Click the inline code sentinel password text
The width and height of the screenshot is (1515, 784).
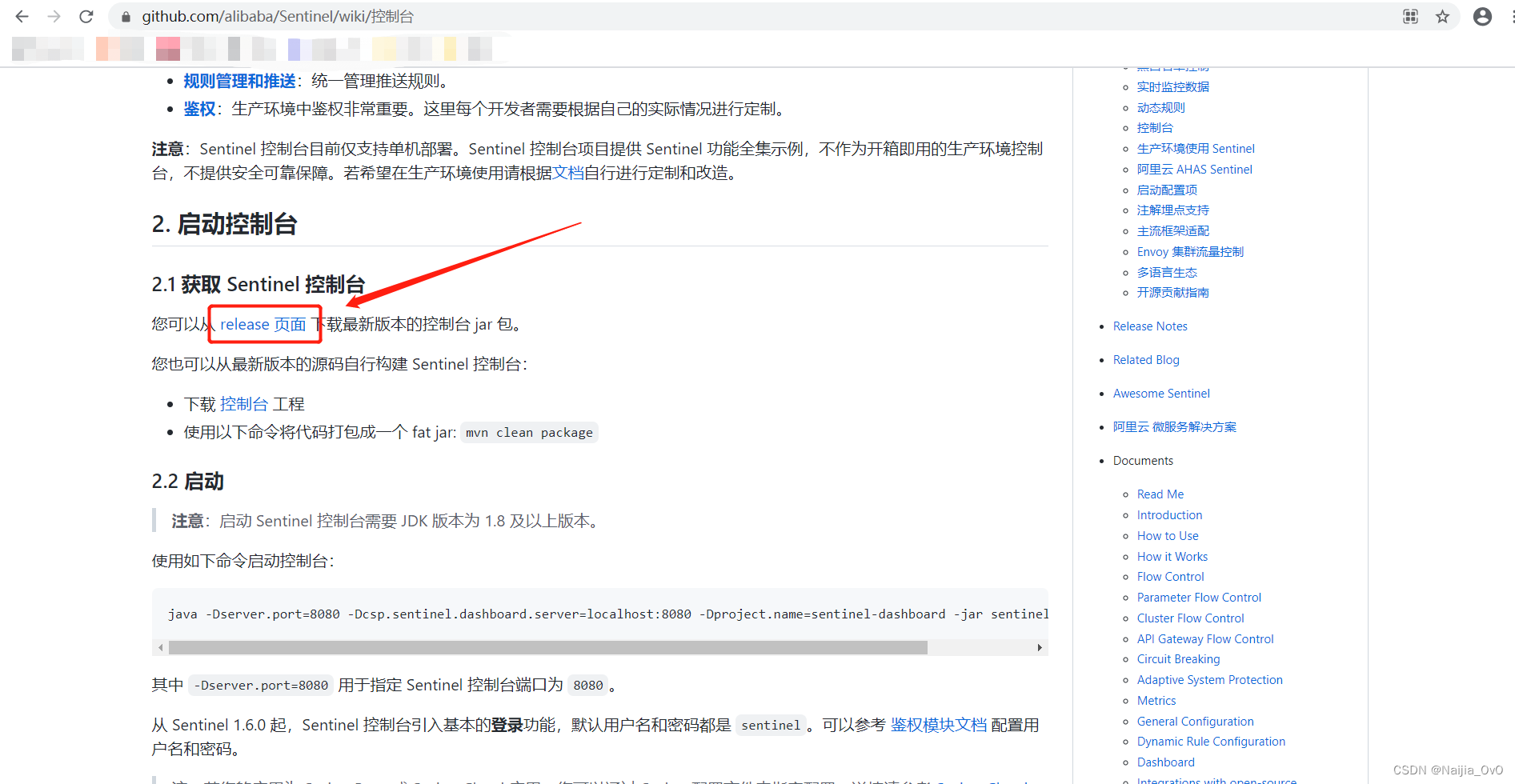pos(771,725)
